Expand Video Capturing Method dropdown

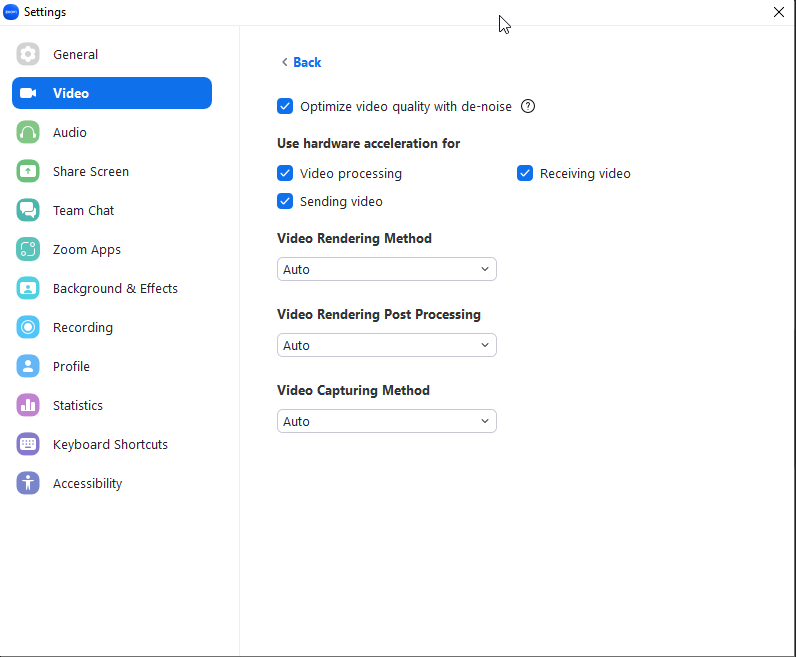coord(386,421)
